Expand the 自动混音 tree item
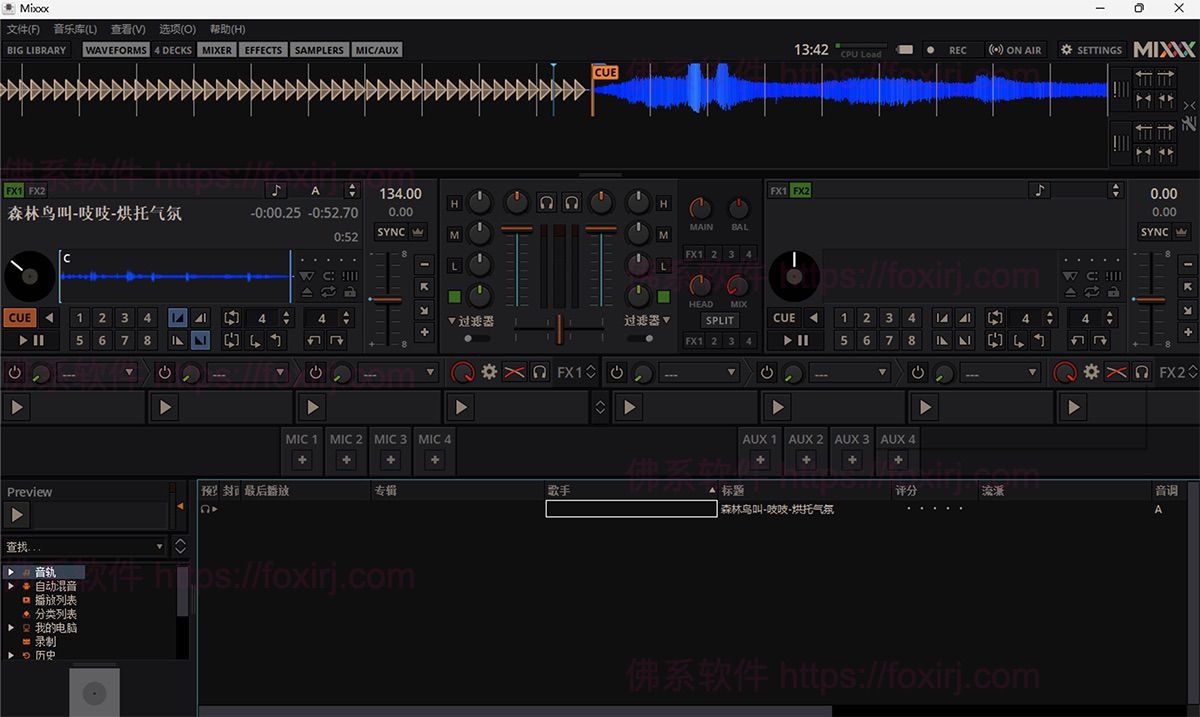The height and width of the screenshot is (717, 1200). pos(11,586)
